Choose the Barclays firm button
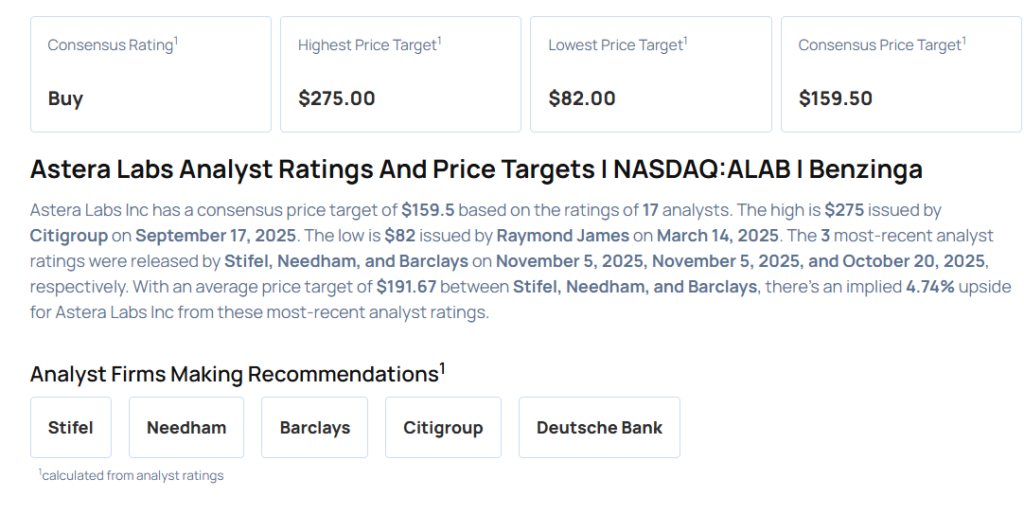 [x=315, y=427]
